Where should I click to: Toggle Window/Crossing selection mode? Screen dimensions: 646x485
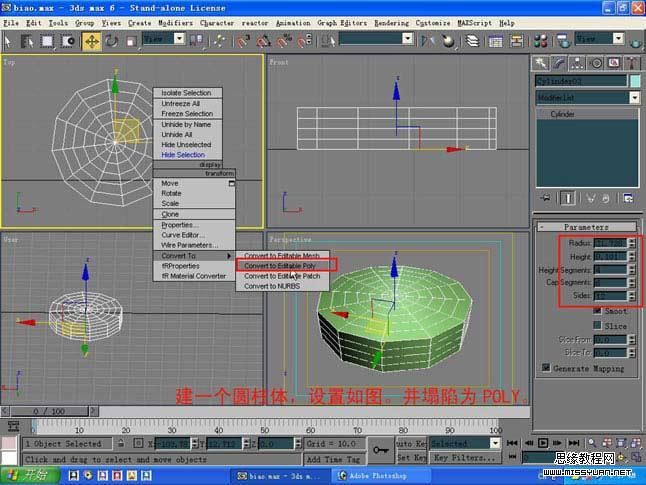pyautogui.click(x=68, y=41)
